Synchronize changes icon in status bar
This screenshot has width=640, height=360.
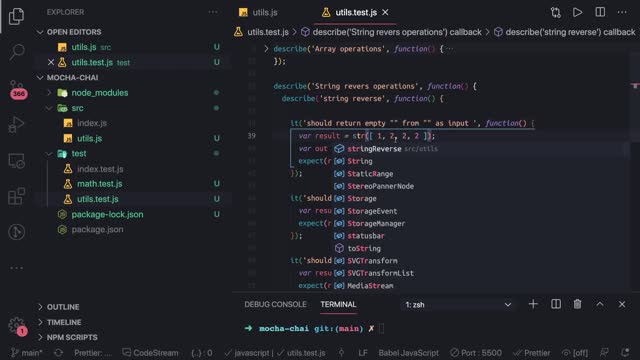(58, 353)
